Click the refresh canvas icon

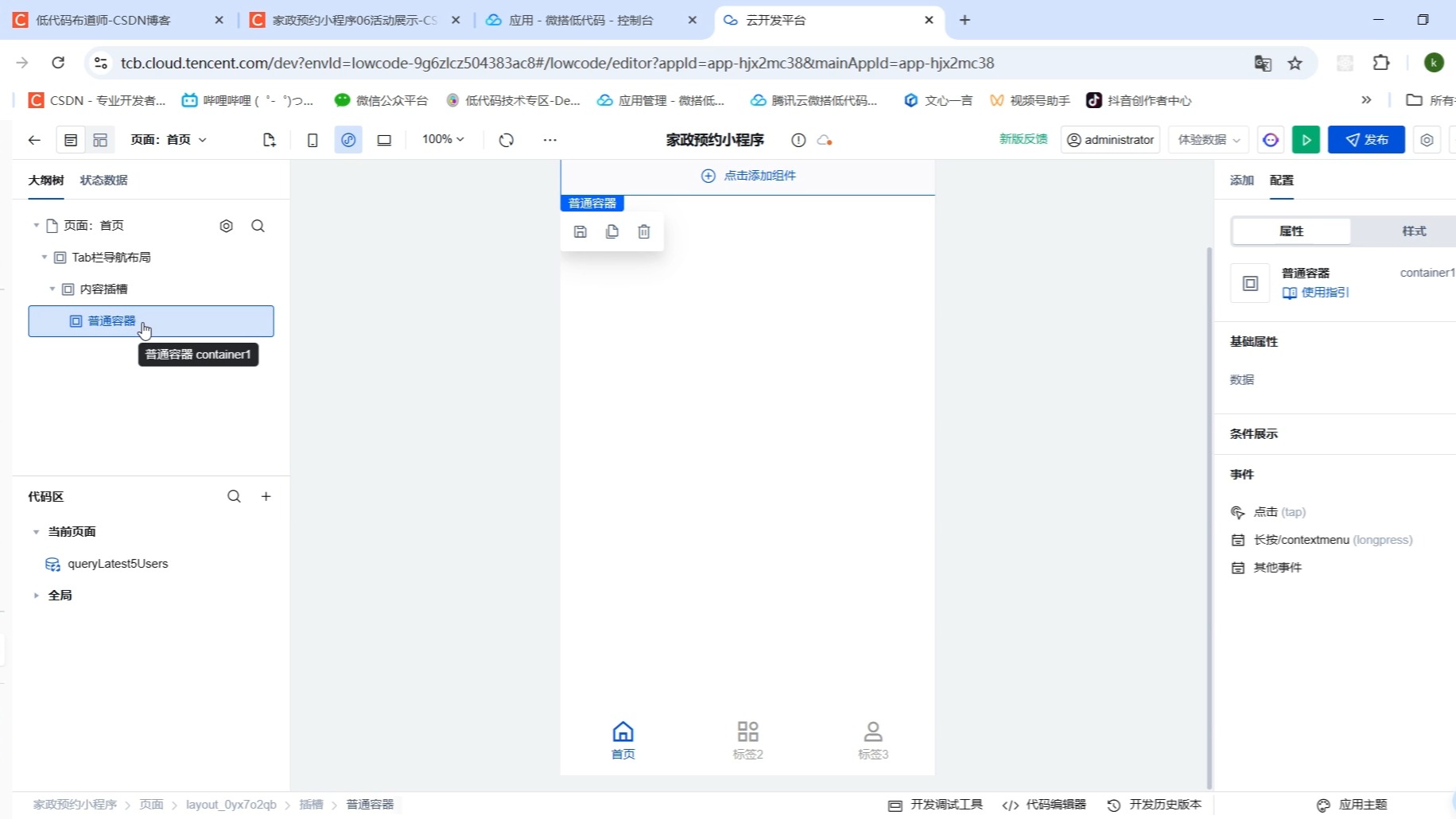(x=507, y=139)
